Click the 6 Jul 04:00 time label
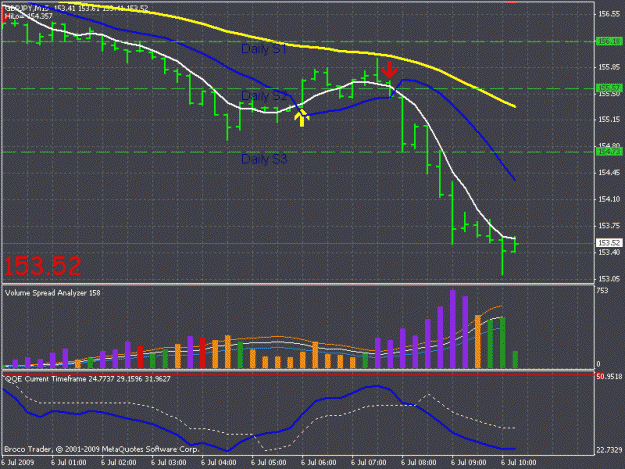The image size is (625, 469). click(x=218, y=463)
